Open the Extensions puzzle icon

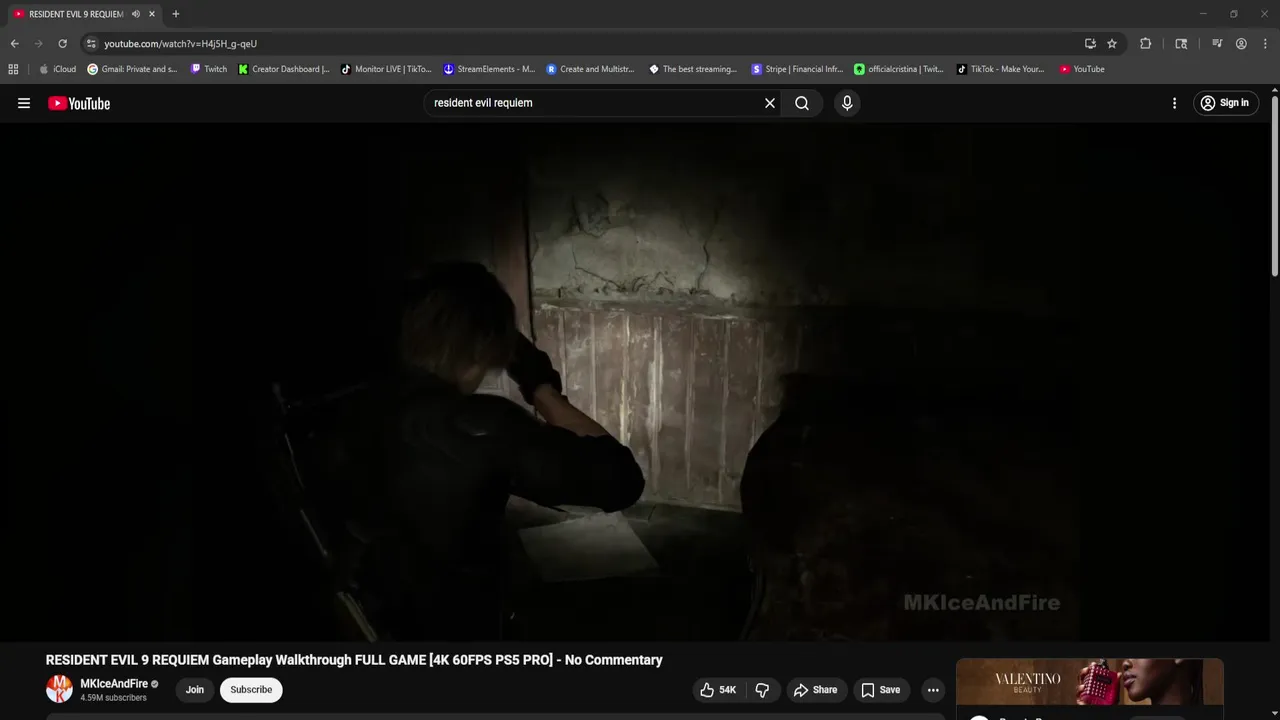1146,44
